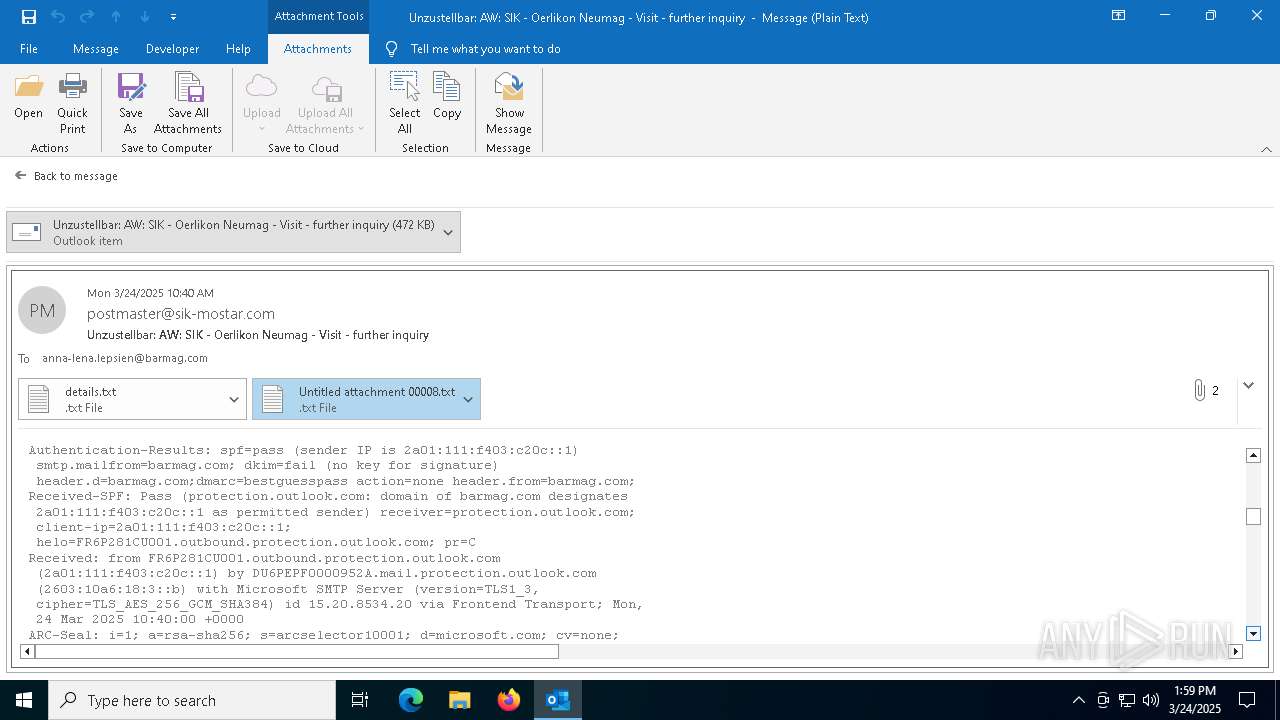
Task: Click Save As in ribbon
Action: (131, 103)
